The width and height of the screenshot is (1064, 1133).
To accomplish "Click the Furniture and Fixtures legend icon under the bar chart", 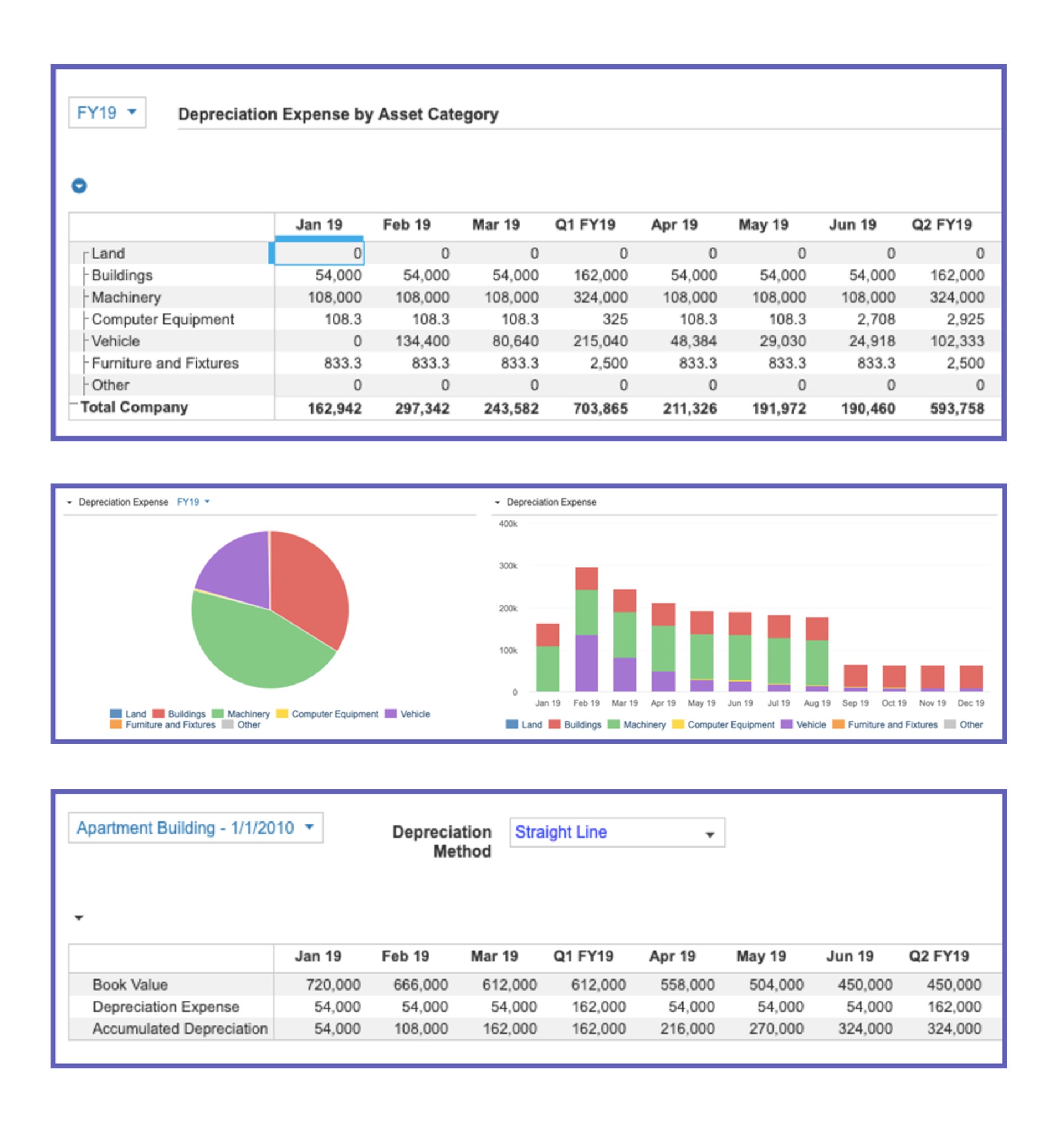I will (838, 724).
